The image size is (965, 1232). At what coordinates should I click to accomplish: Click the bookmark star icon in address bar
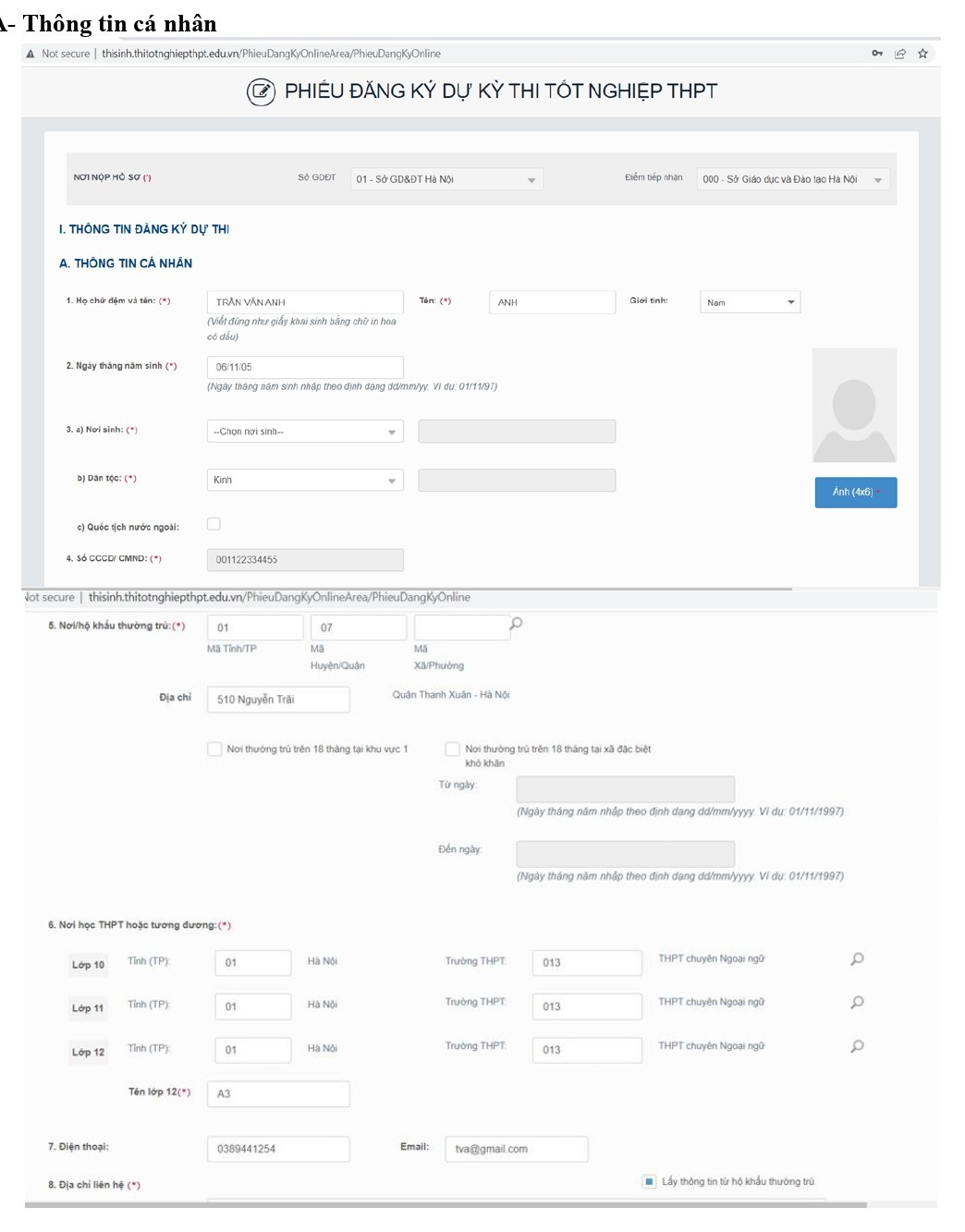[922, 54]
